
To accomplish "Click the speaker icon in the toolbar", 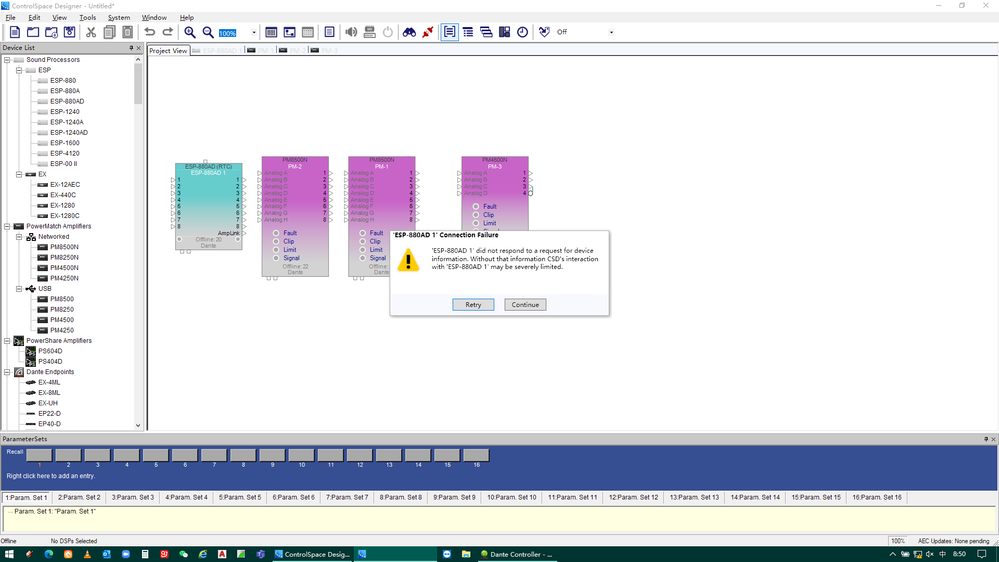I will 351,32.
